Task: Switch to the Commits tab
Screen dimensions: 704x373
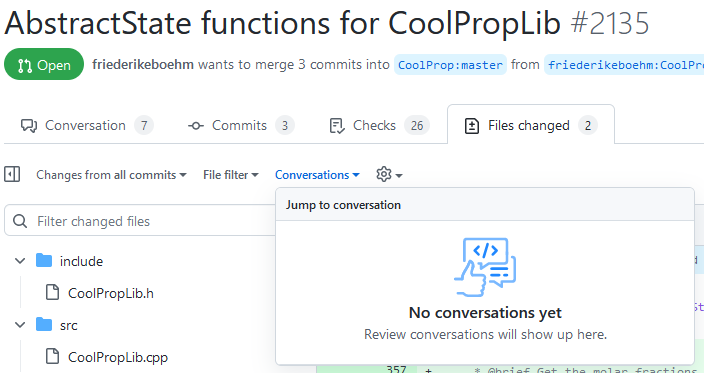Action: click(x=242, y=126)
